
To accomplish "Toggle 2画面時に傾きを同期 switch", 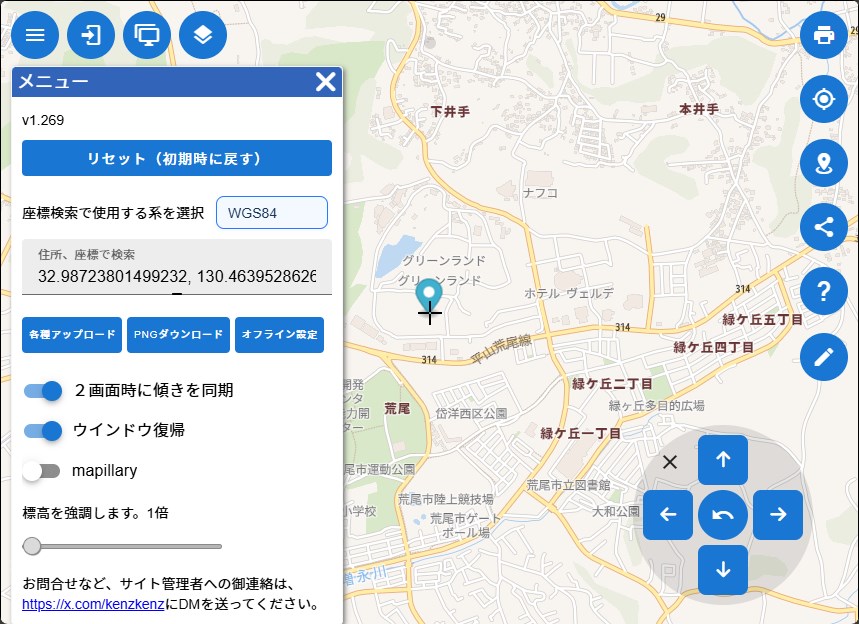I will coord(43,390).
